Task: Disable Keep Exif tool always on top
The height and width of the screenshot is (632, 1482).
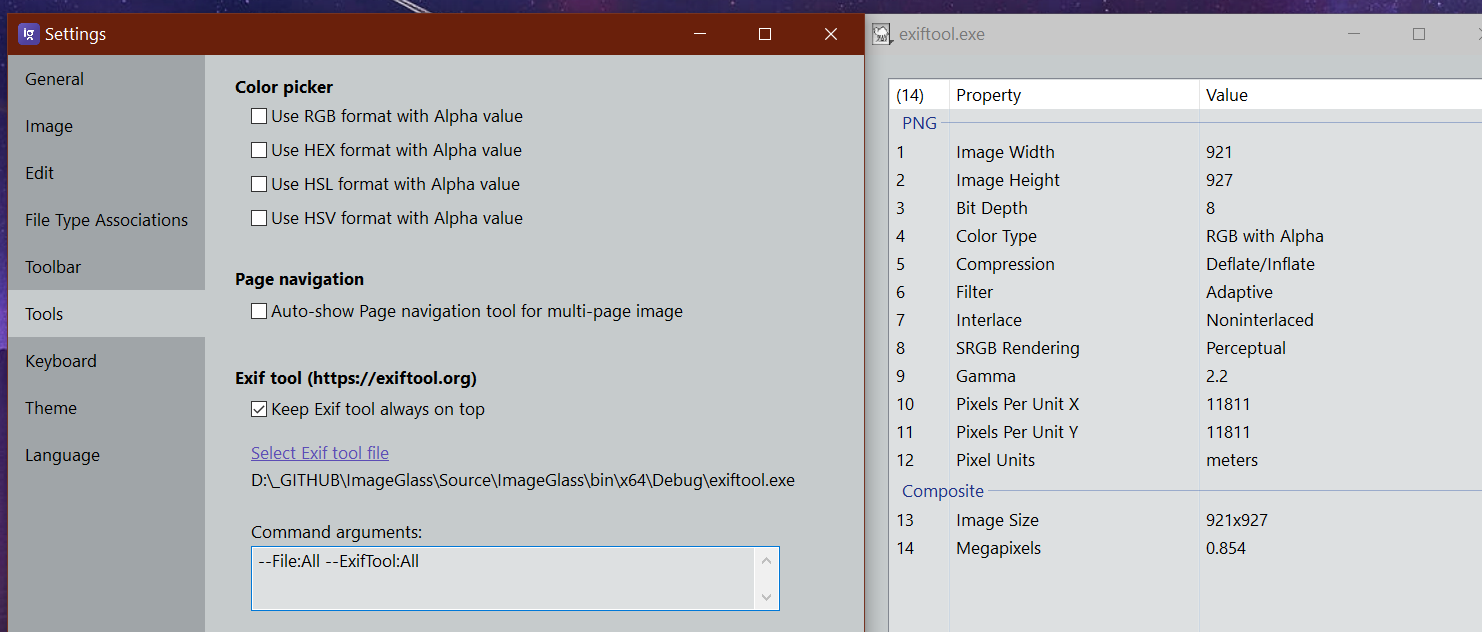Action: pyautogui.click(x=259, y=409)
